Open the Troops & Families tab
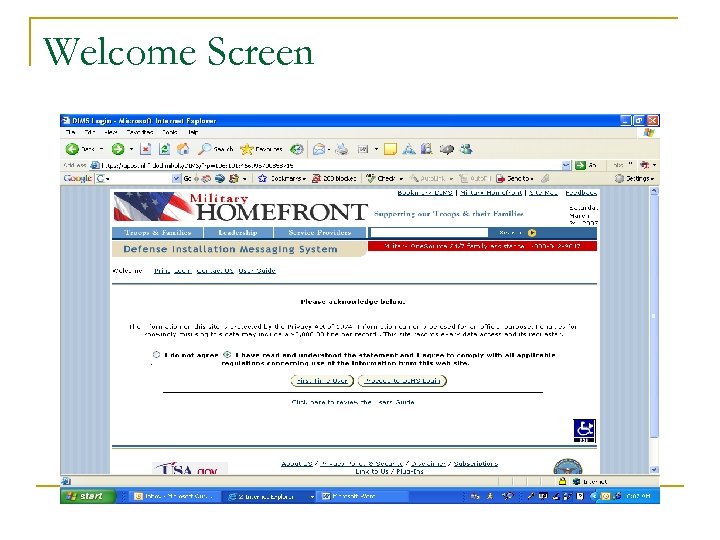720x540 pixels. [158, 233]
